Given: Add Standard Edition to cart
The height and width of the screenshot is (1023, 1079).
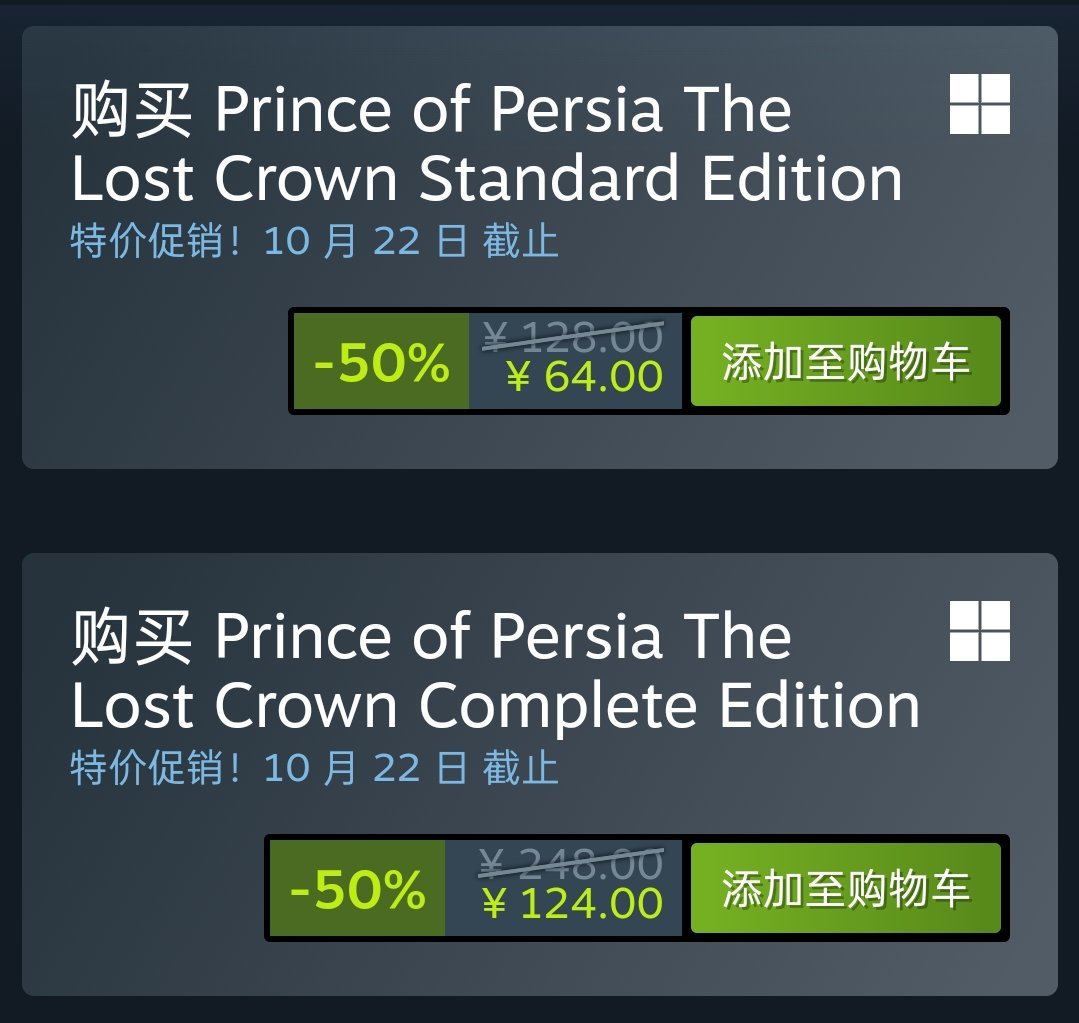Looking at the screenshot, I should click(845, 362).
